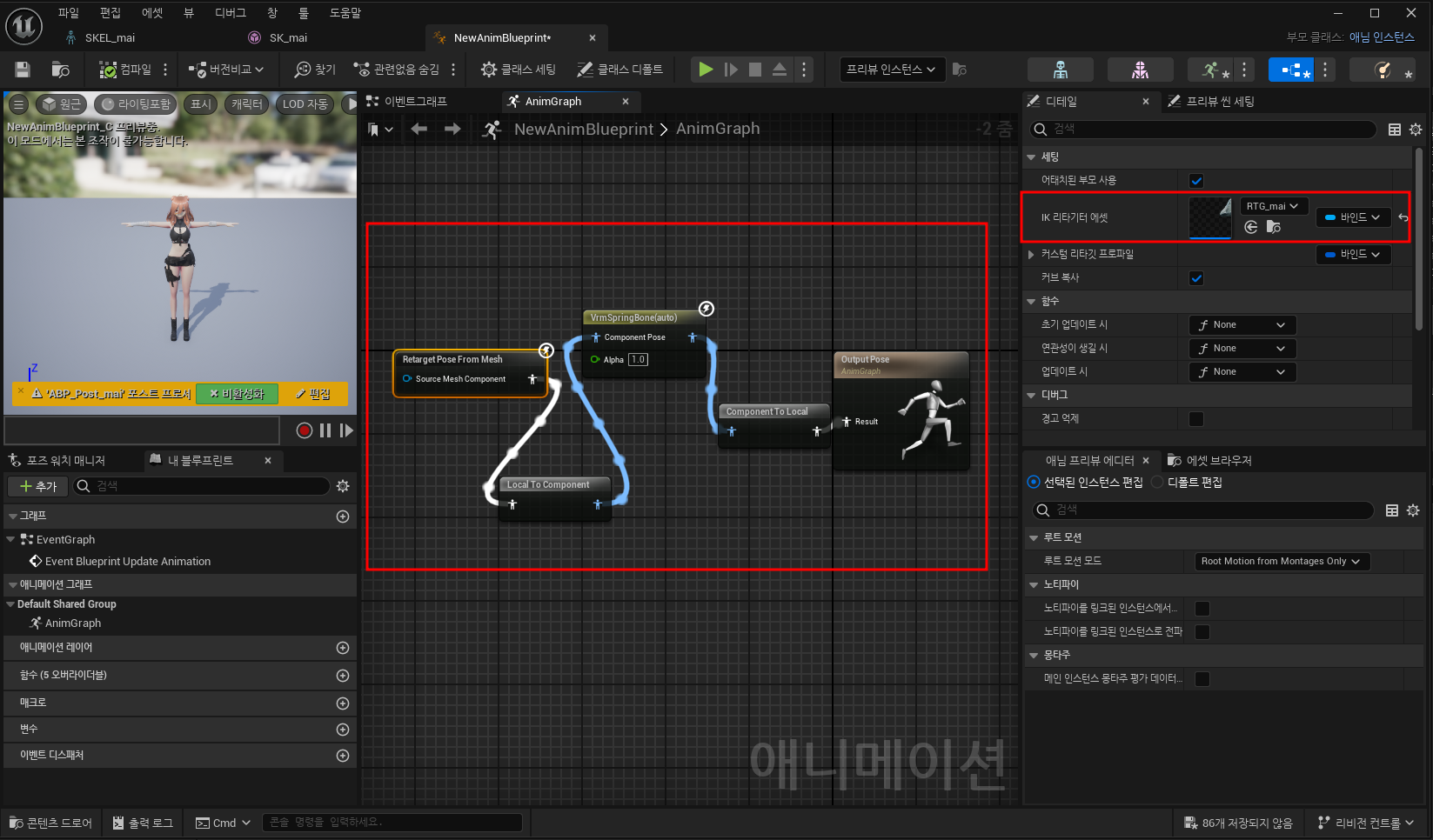Add new 애니메이션 레이어 with plus icon
Image resolution: width=1433 pixels, height=840 pixels.
pyautogui.click(x=343, y=648)
